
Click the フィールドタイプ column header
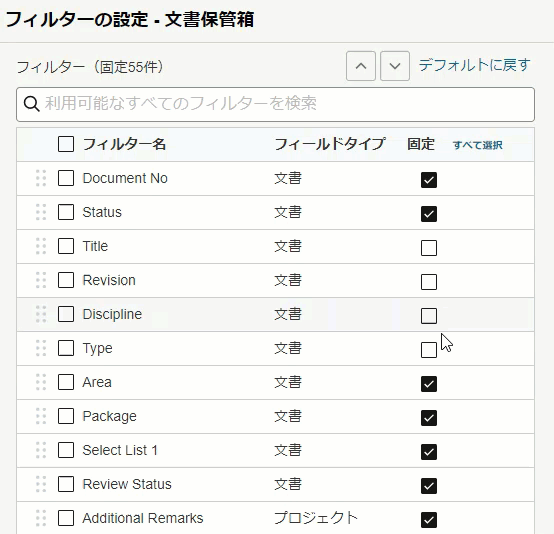[330, 144]
